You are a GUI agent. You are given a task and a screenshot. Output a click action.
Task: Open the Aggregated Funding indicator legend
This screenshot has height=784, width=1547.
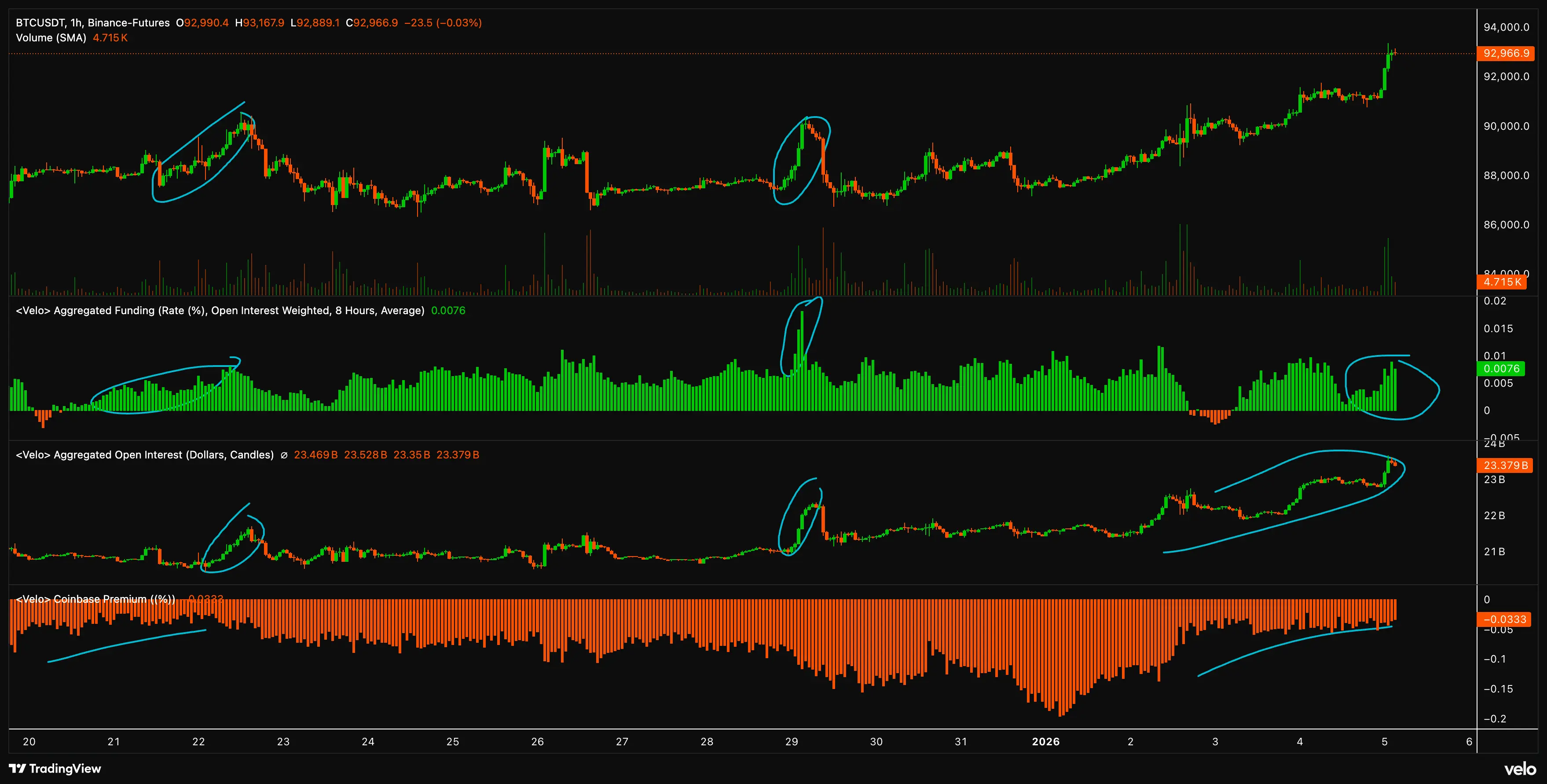(220, 310)
